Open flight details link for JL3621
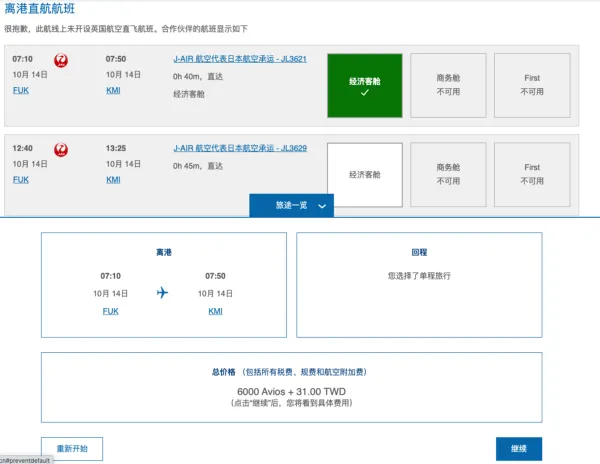The image size is (600, 464). click(240, 59)
